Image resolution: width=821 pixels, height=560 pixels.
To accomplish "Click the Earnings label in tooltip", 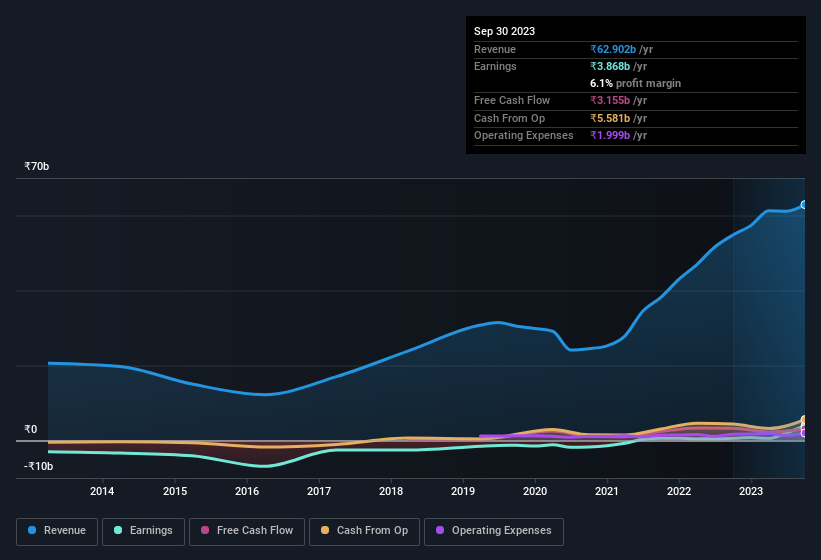I will coord(495,66).
